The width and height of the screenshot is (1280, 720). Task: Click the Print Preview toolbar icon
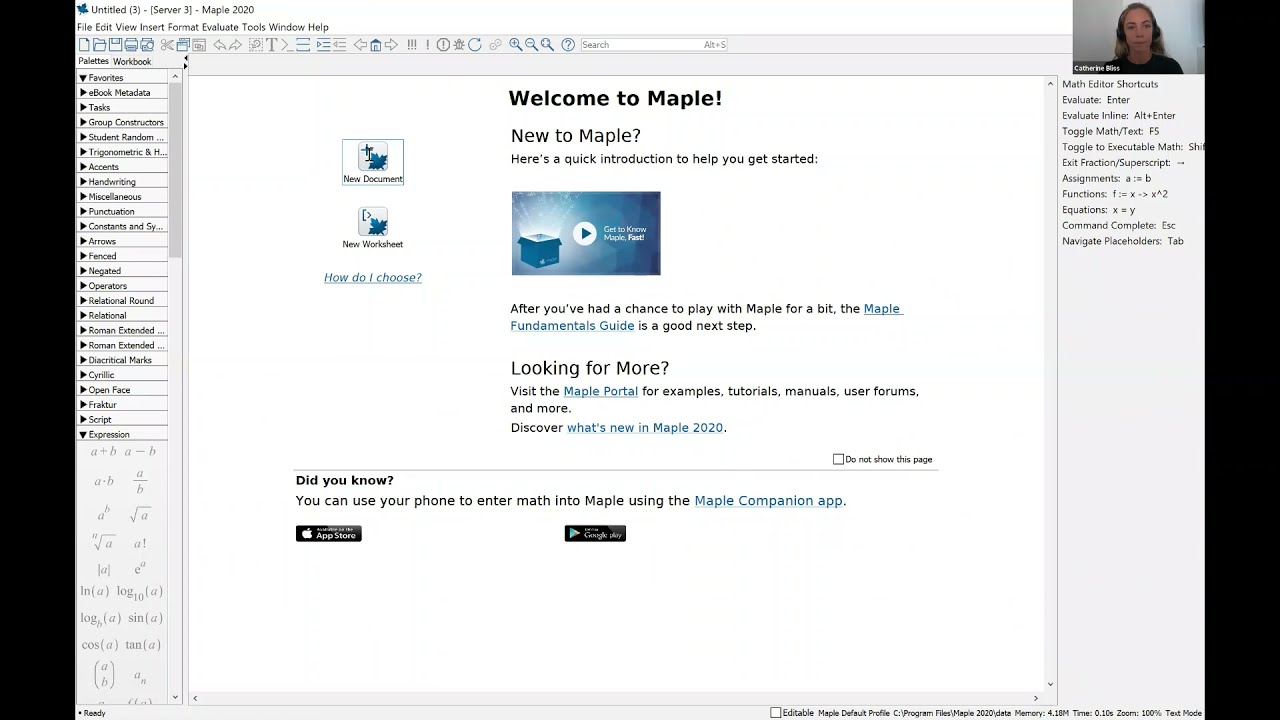(147, 45)
